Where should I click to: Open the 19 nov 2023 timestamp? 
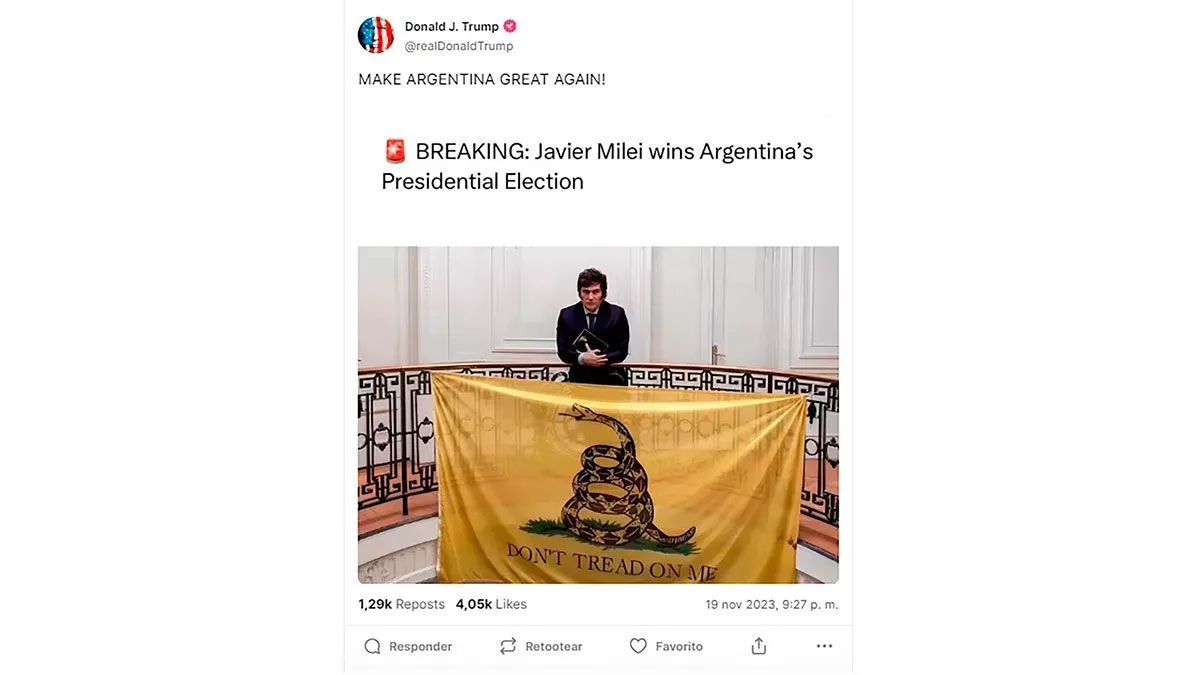point(772,604)
